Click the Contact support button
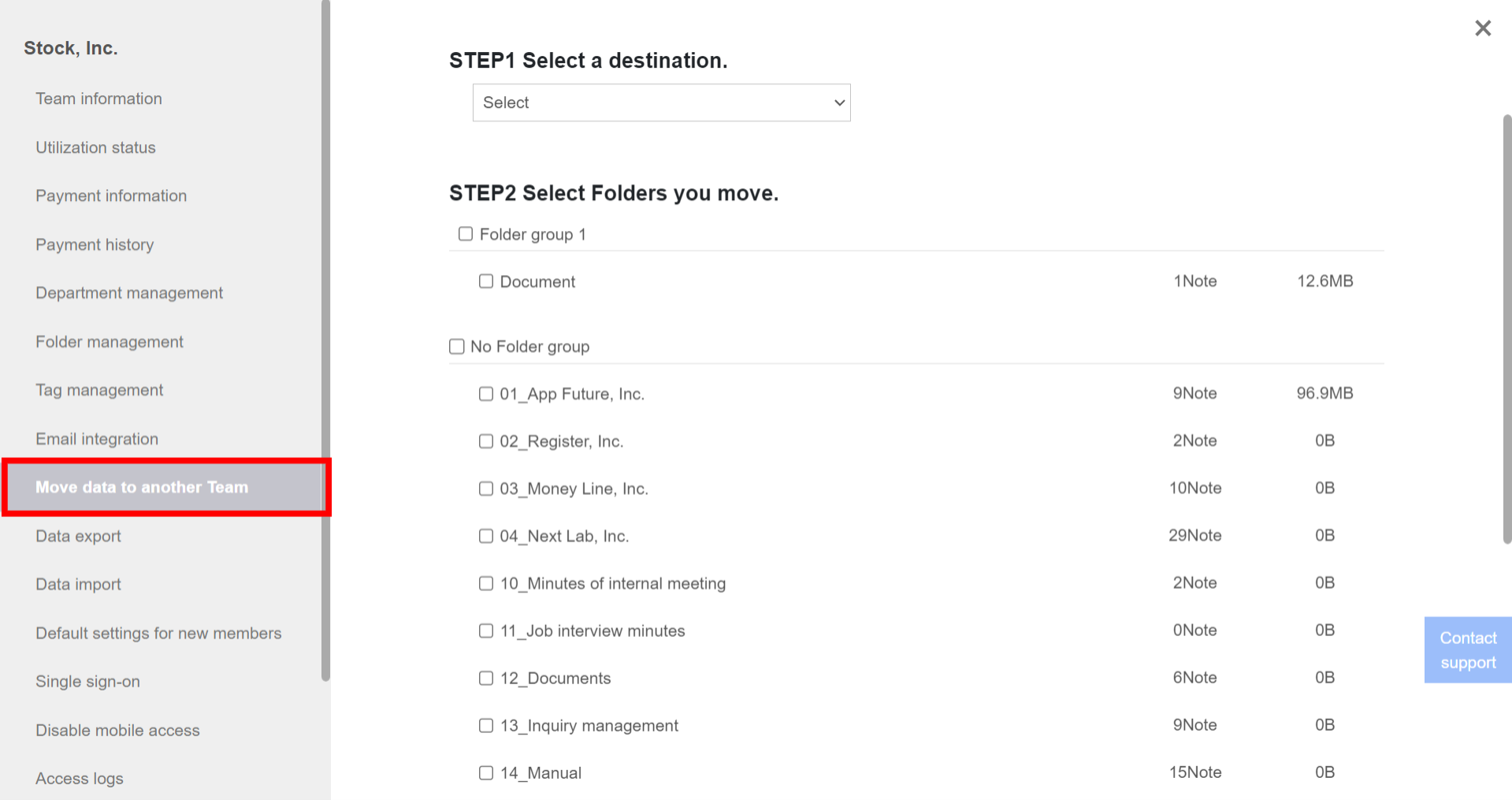The height and width of the screenshot is (800, 1512). (1467, 649)
